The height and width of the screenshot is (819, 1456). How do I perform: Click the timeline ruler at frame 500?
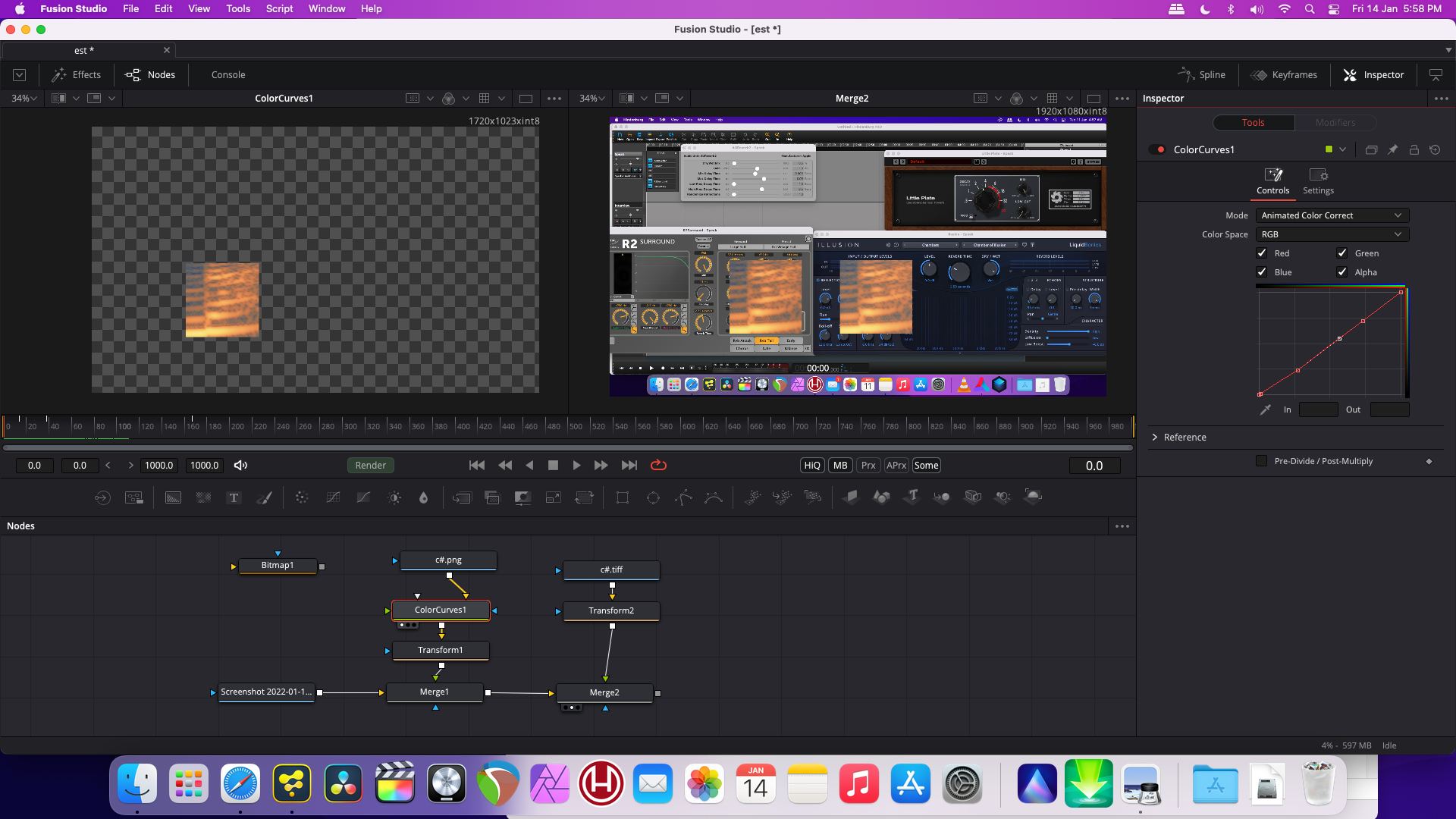point(575,426)
